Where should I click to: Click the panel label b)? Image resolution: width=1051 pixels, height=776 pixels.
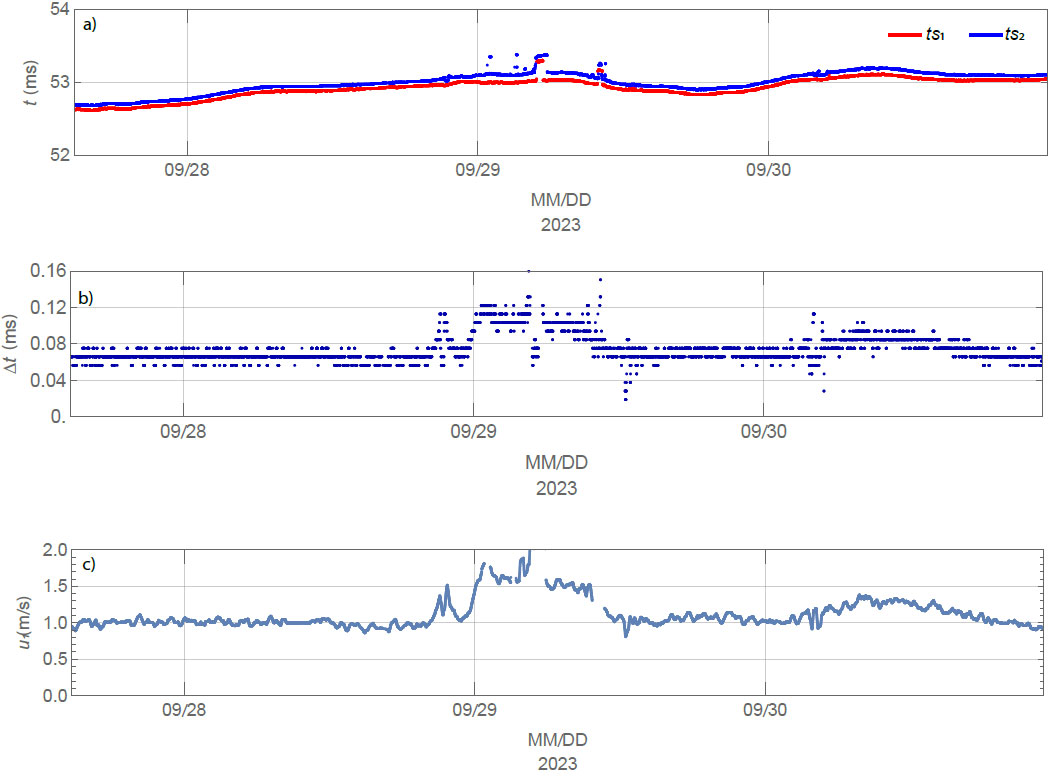[x=86, y=297]
